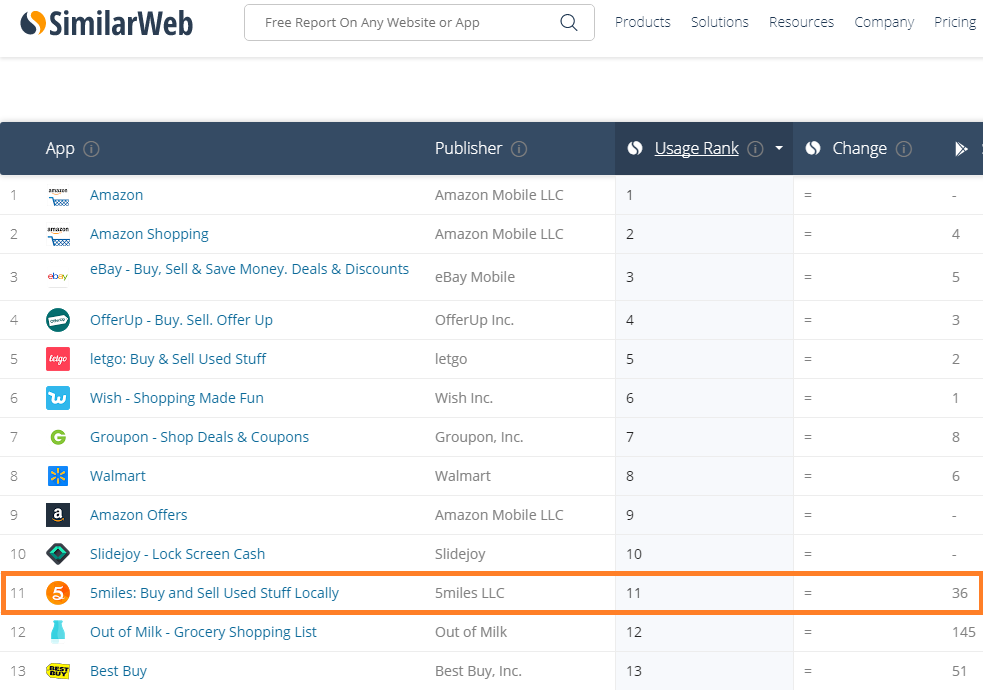Click the Change column header
The width and height of the screenshot is (983, 690).
click(x=859, y=149)
